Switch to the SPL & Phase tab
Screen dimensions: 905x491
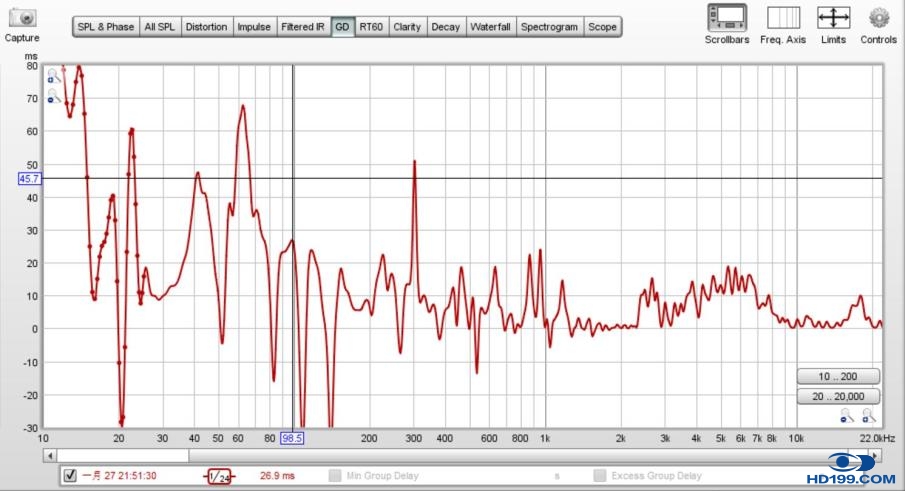tap(106, 27)
